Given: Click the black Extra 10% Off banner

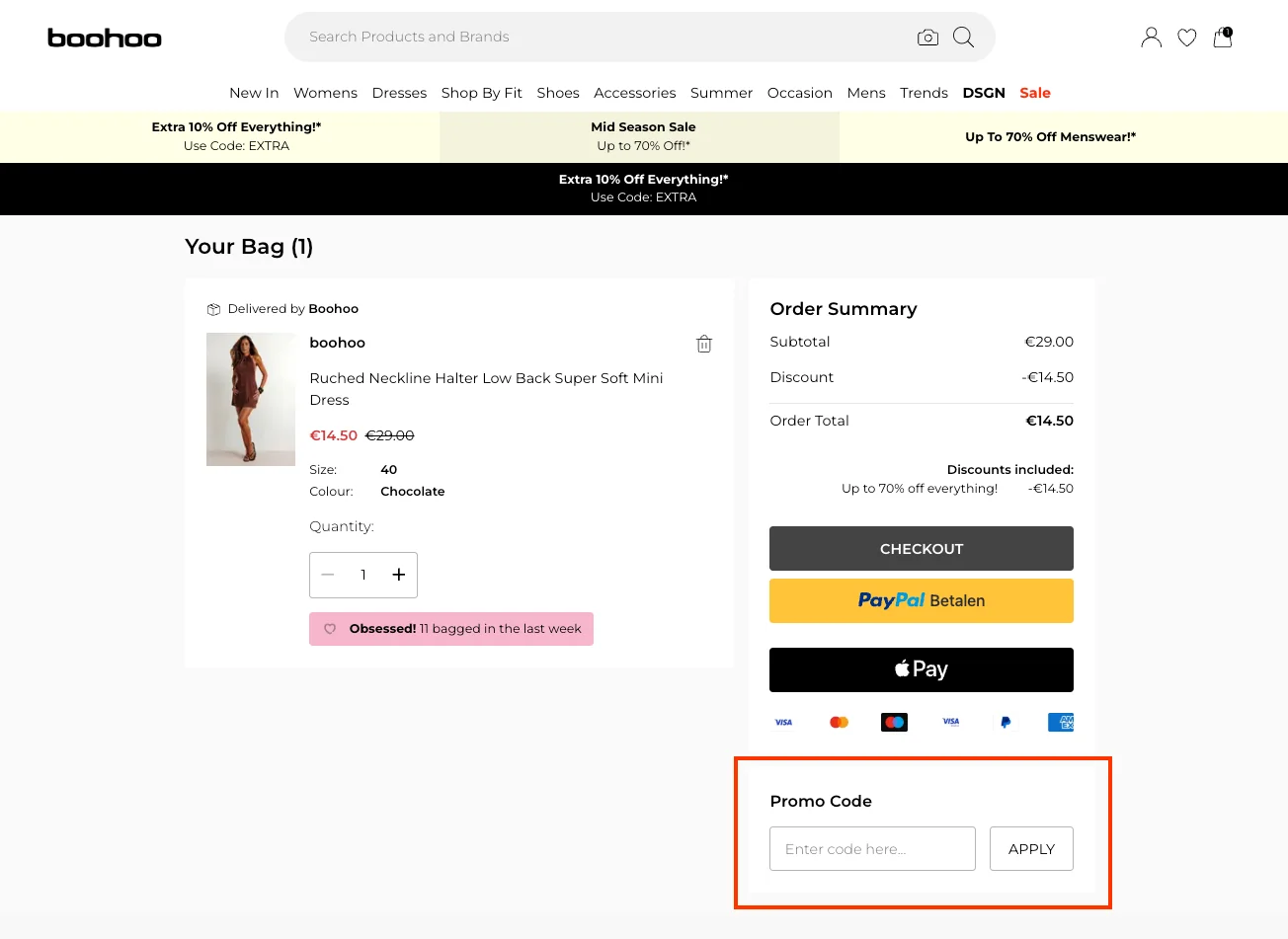Looking at the screenshot, I should pyautogui.click(x=644, y=189).
